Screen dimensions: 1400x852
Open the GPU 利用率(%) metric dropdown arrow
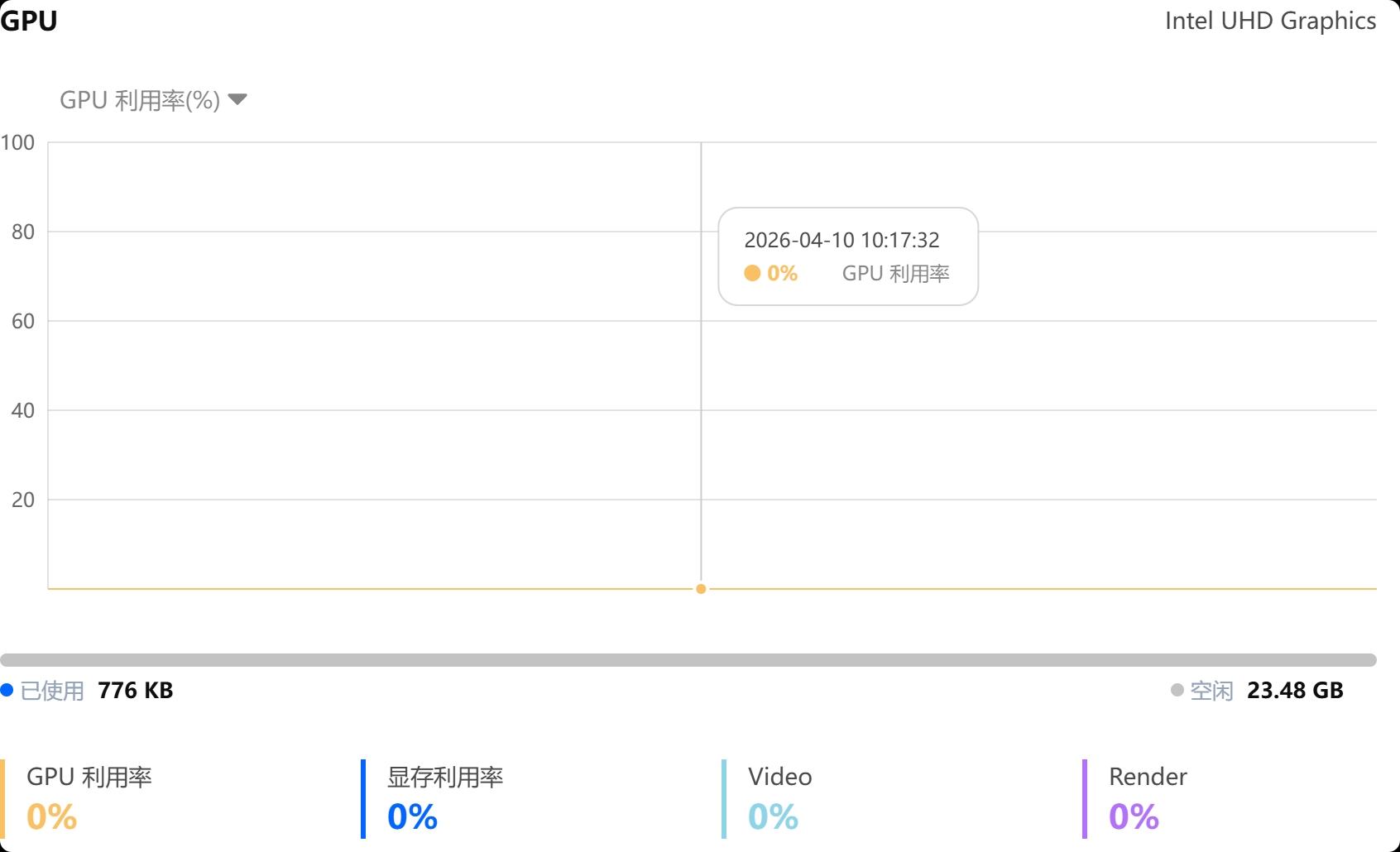click(237, 100)
